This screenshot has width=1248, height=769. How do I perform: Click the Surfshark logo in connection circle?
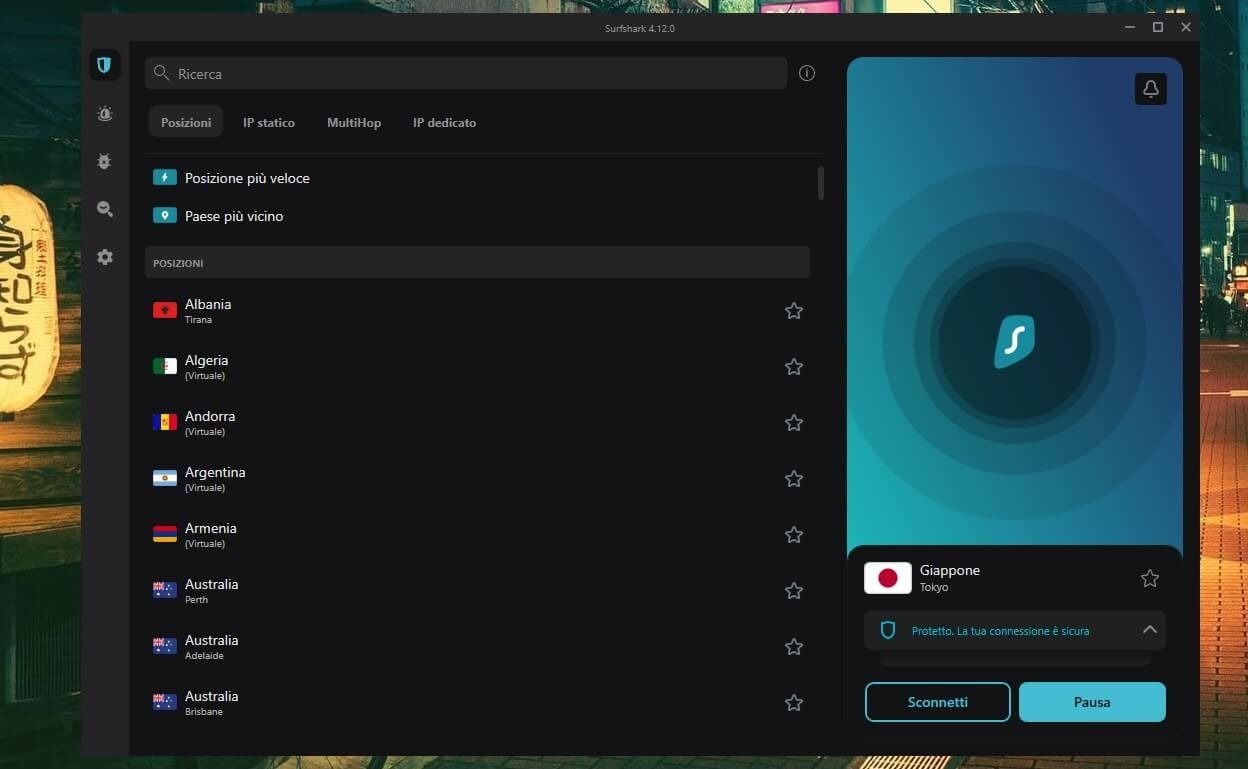(1014, 342)
